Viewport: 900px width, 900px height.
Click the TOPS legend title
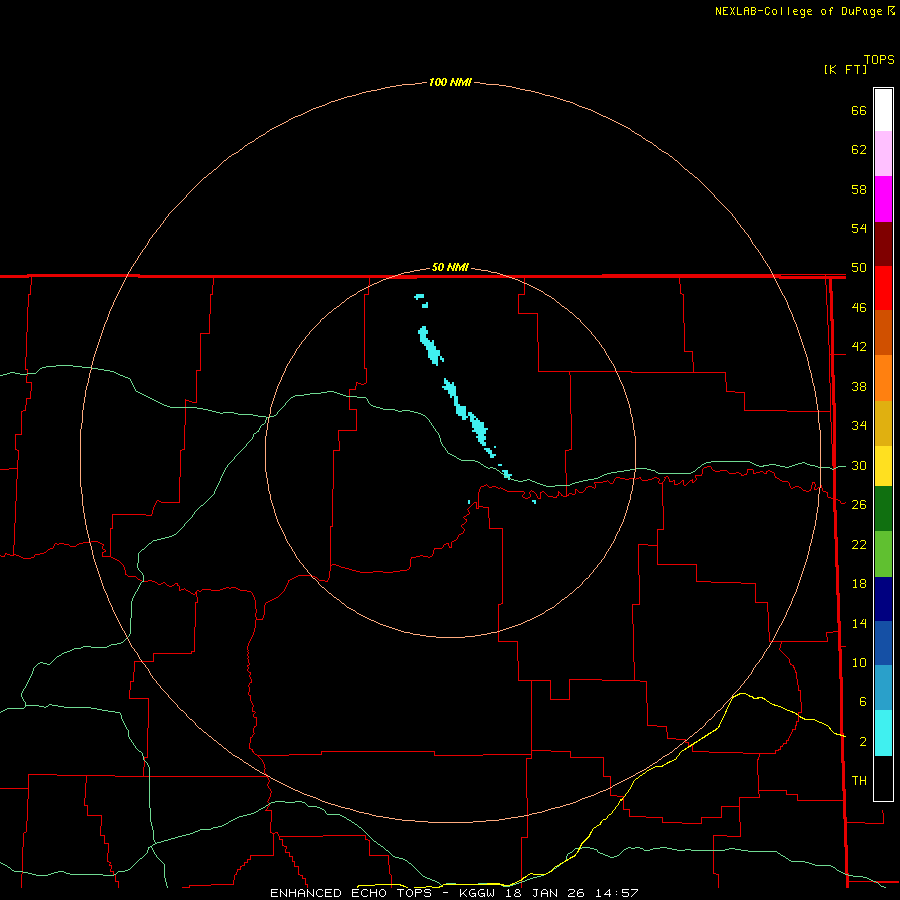[x=879, y=60]
